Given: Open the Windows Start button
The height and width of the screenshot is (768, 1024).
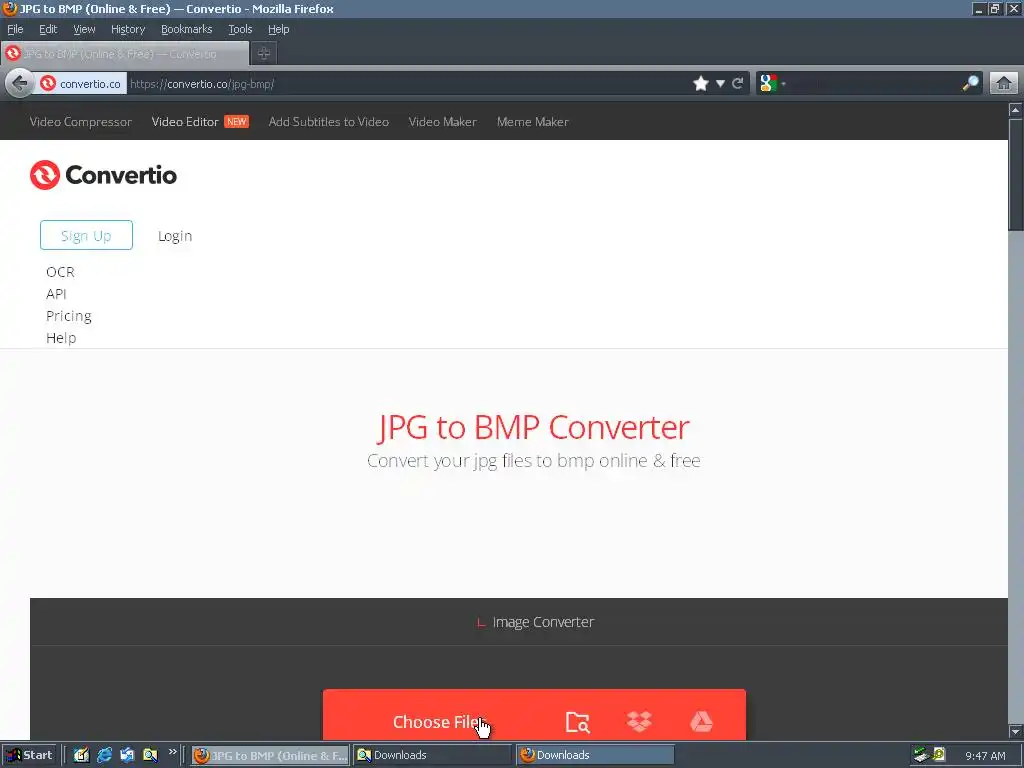Looking at the screenshot, I should point(29,755).
